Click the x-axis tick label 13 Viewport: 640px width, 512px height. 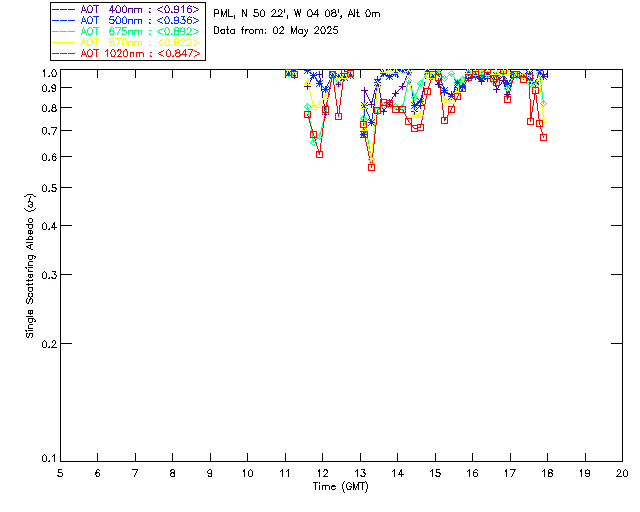pos(360,472)
